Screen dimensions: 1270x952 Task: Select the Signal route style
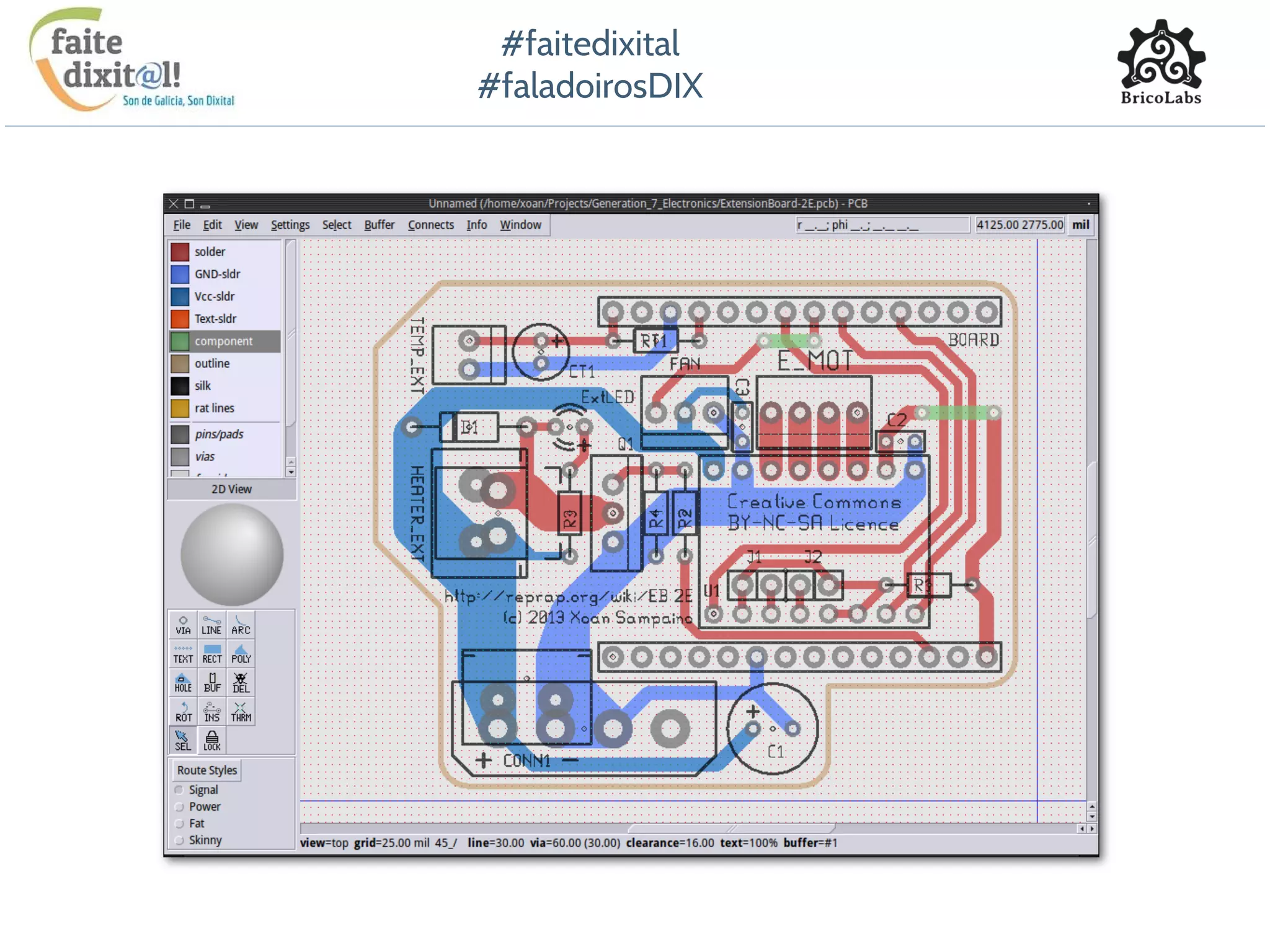(x=180, y=790)
